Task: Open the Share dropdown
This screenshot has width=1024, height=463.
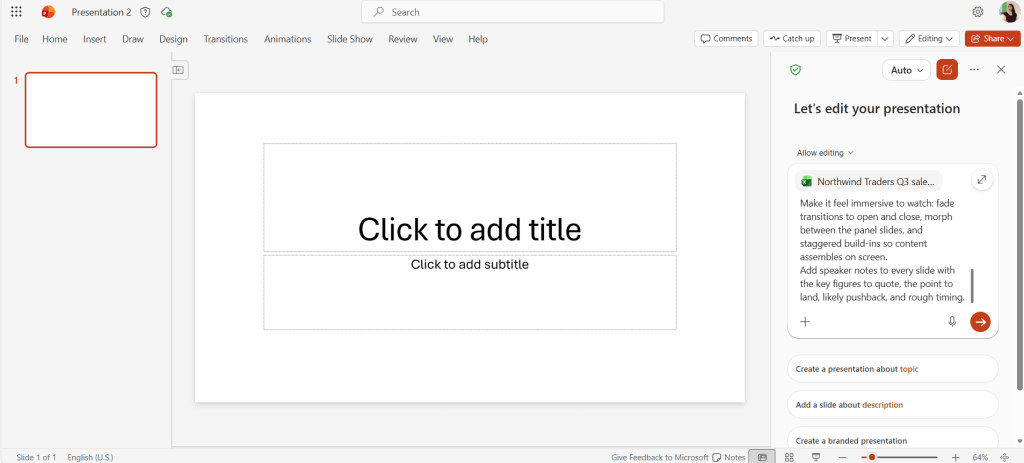Action: tap(993, 39)
